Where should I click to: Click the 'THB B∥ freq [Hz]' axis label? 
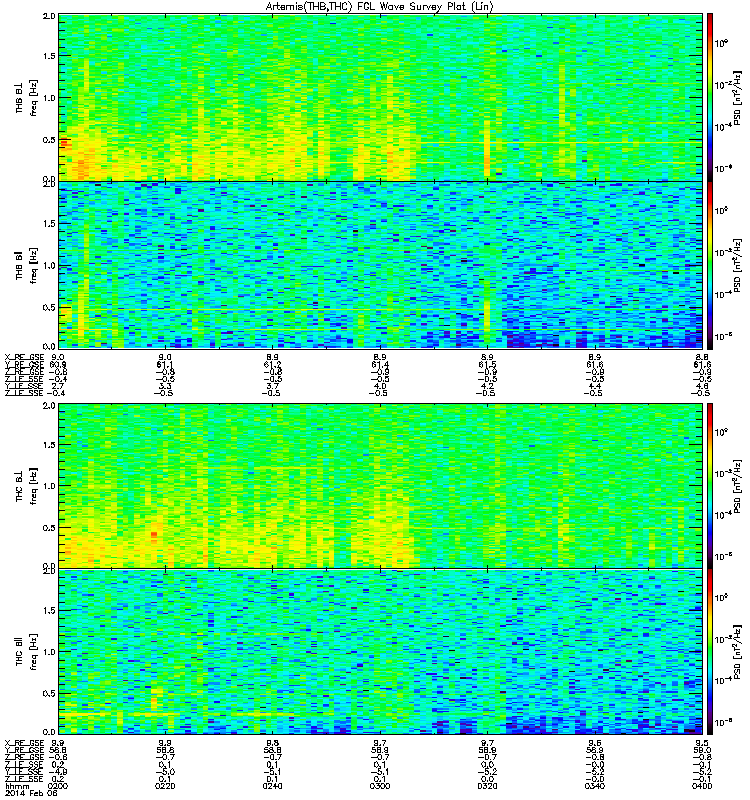pos(27,265)
